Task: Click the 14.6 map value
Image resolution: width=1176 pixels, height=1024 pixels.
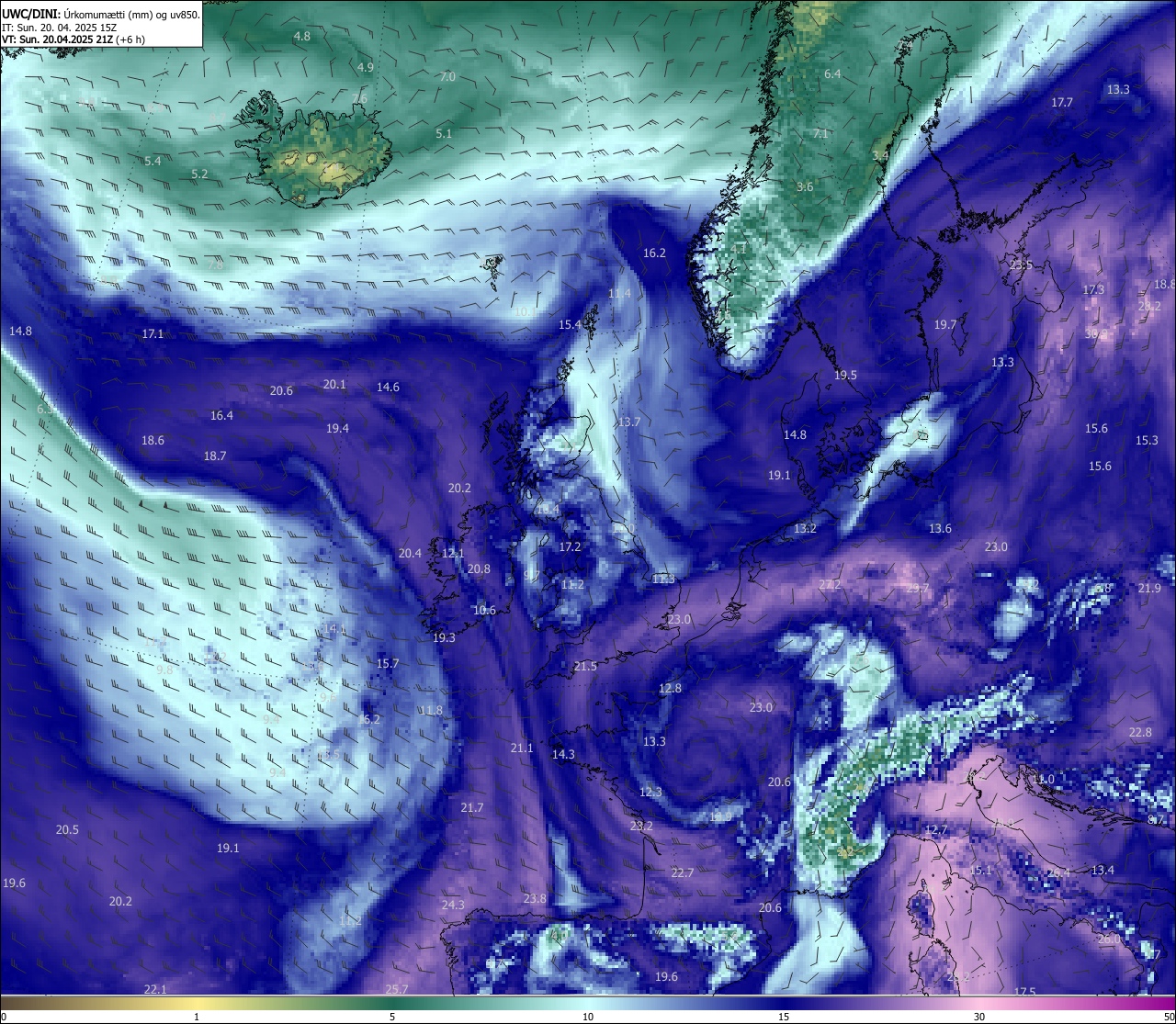Action: 388,387
